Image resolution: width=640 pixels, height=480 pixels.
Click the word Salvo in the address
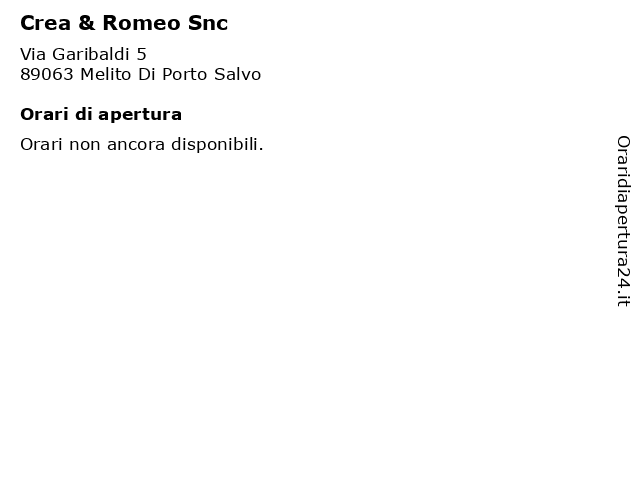point(238,74)
